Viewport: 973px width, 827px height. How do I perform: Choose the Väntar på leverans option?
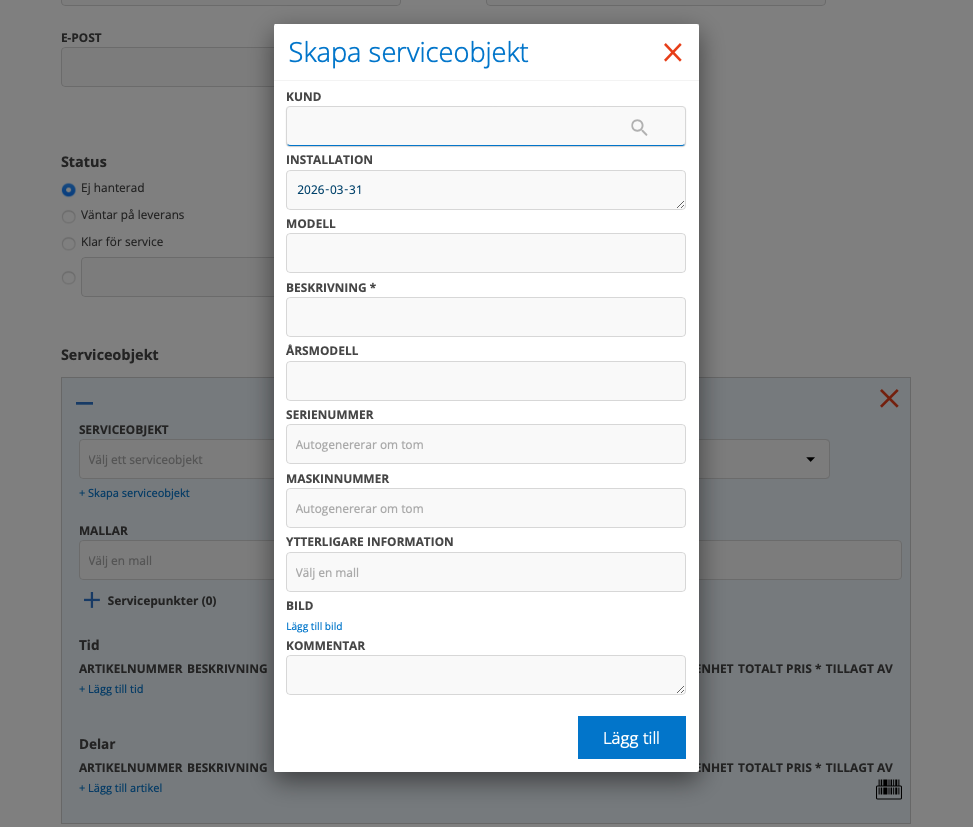(69, 216)
